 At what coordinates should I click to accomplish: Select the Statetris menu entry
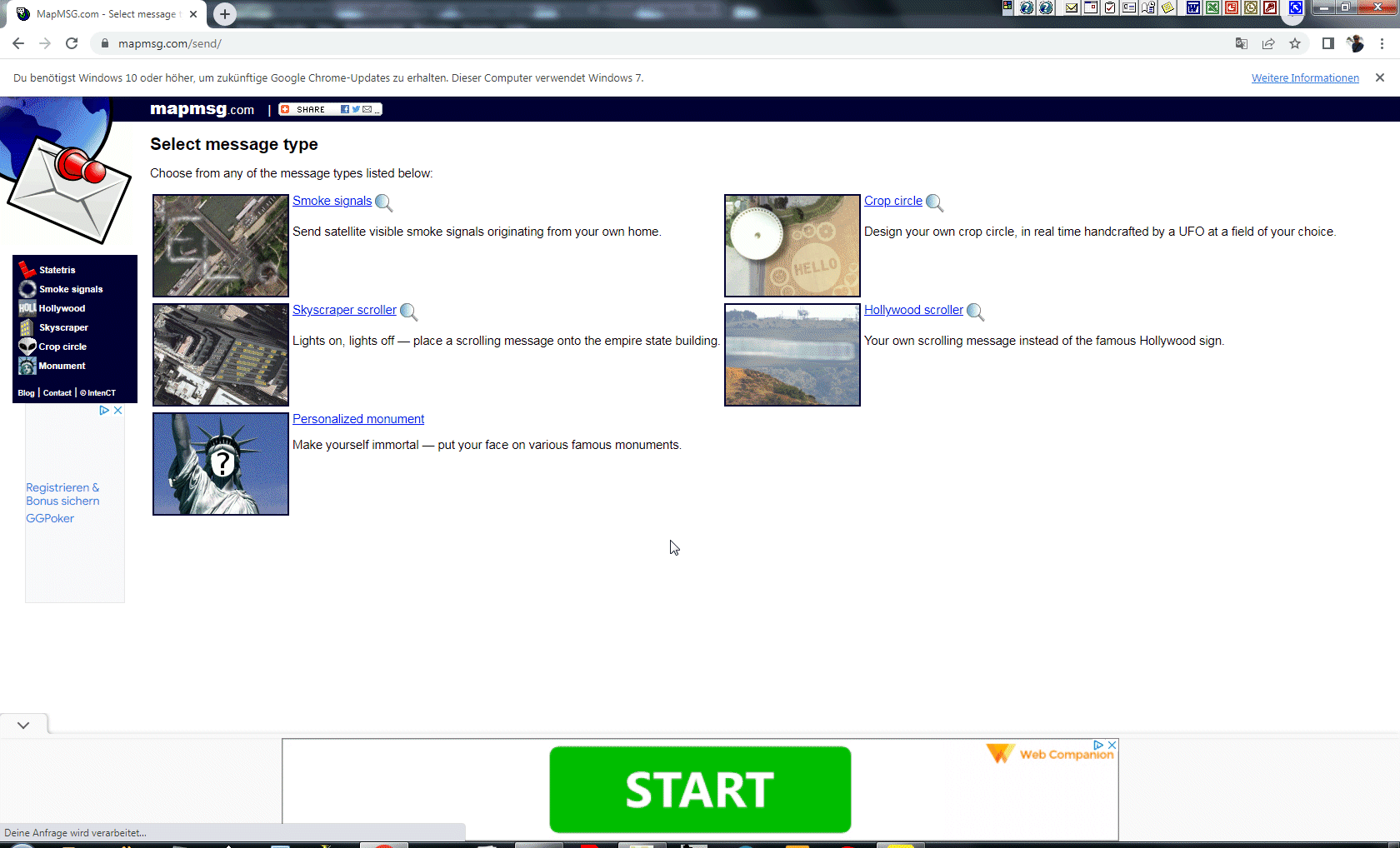(x=57, y=270)
